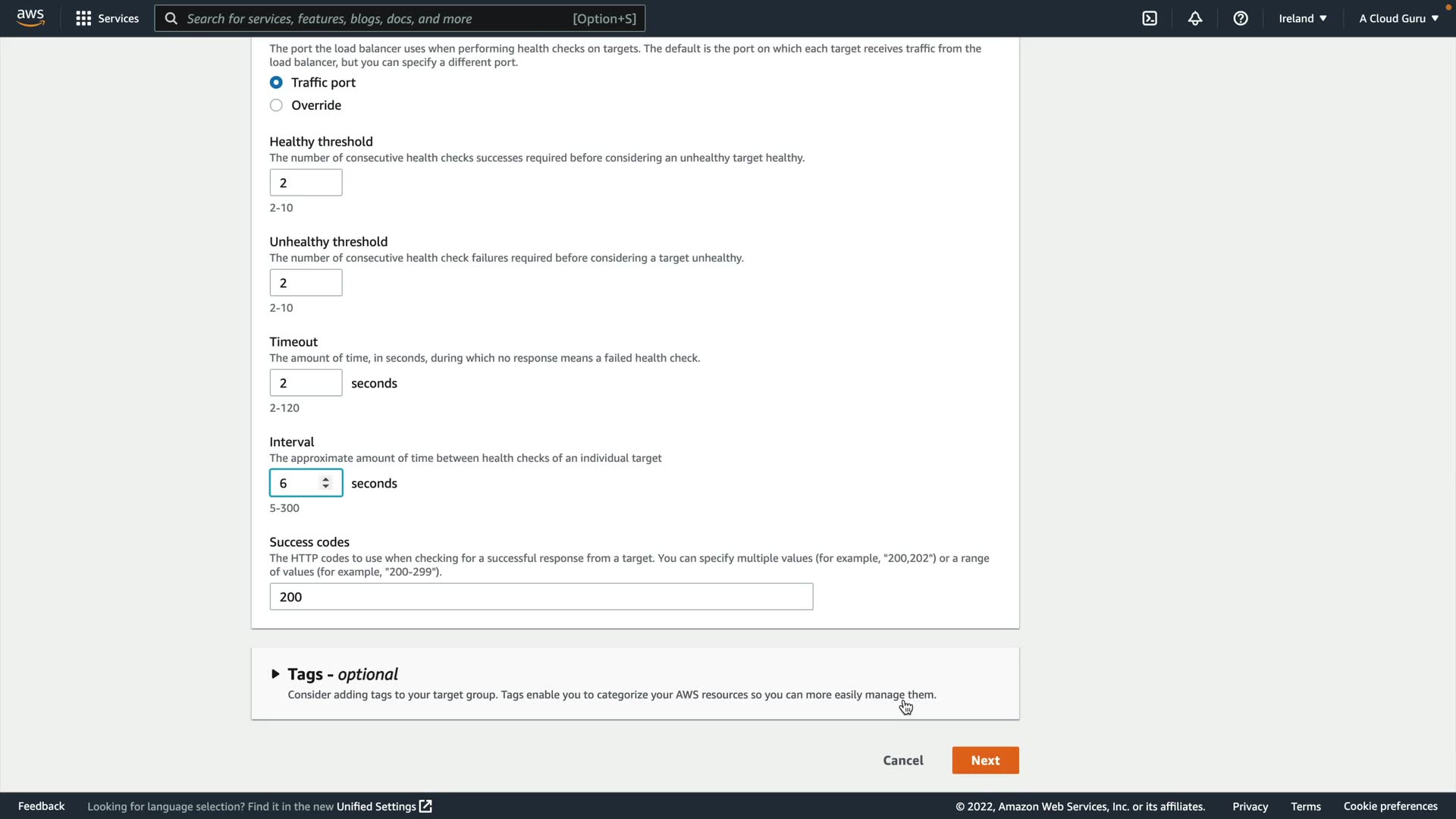Click the Success codes input field
The height and width of the screenshot is (819, 1456).
[x=541, y=597]
